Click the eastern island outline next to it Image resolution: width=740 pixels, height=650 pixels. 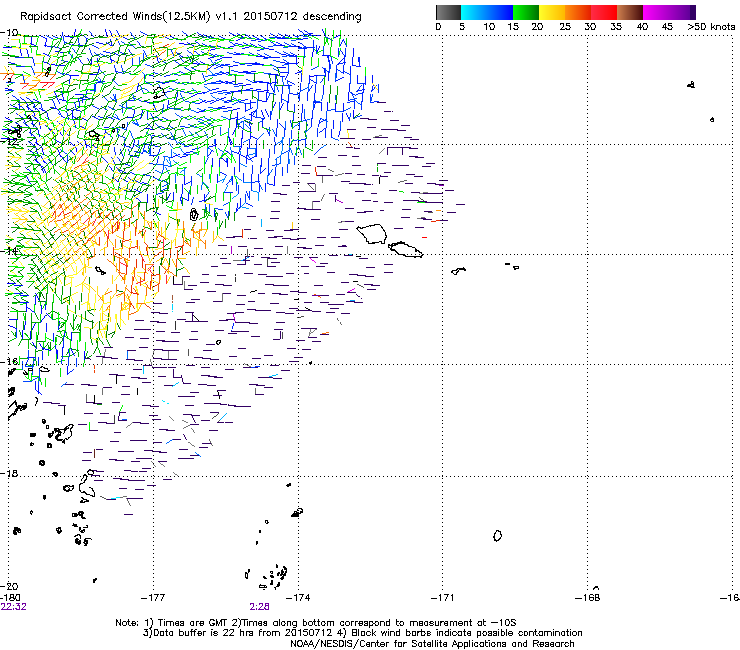[x=406, y=249]
